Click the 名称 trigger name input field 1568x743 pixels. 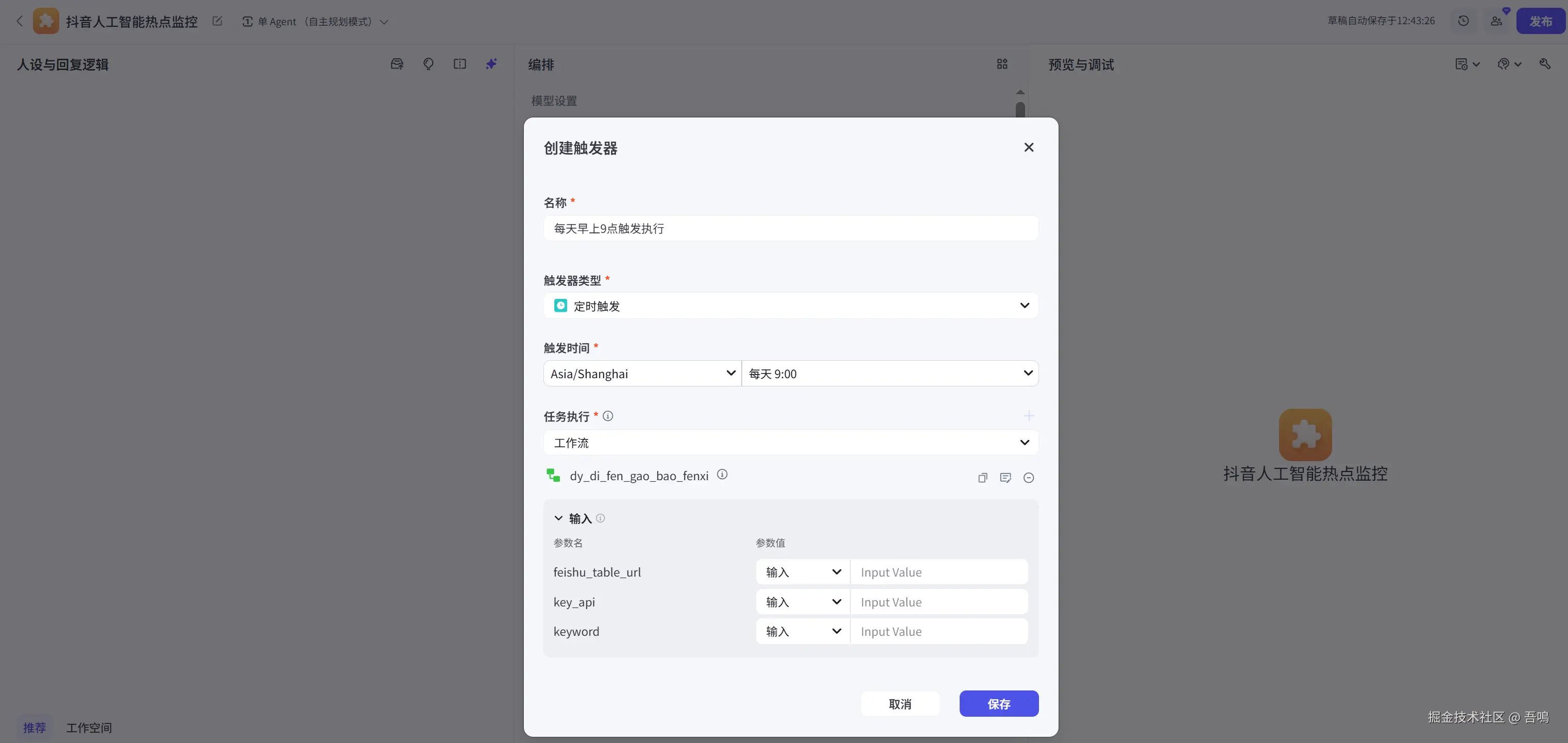click(791, 228)
